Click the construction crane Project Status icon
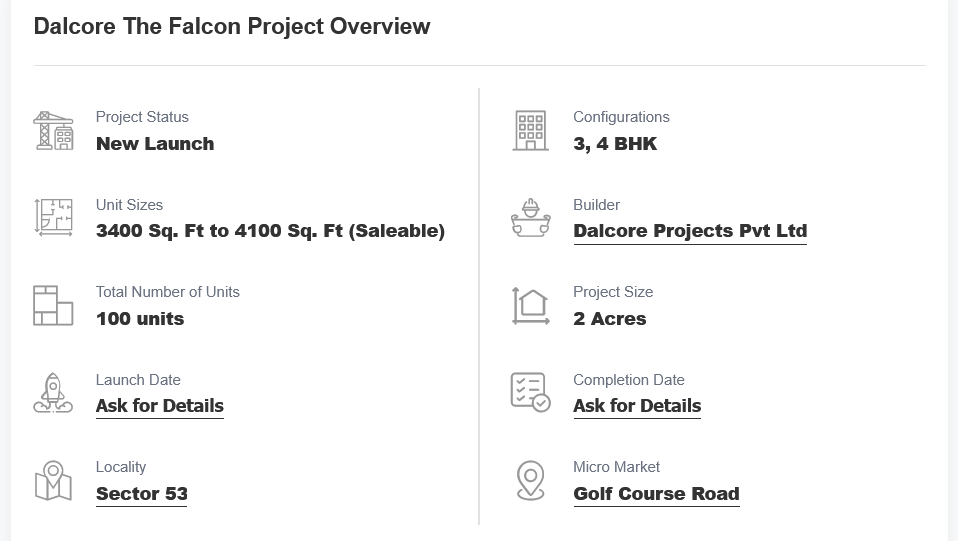 (53, 131)
